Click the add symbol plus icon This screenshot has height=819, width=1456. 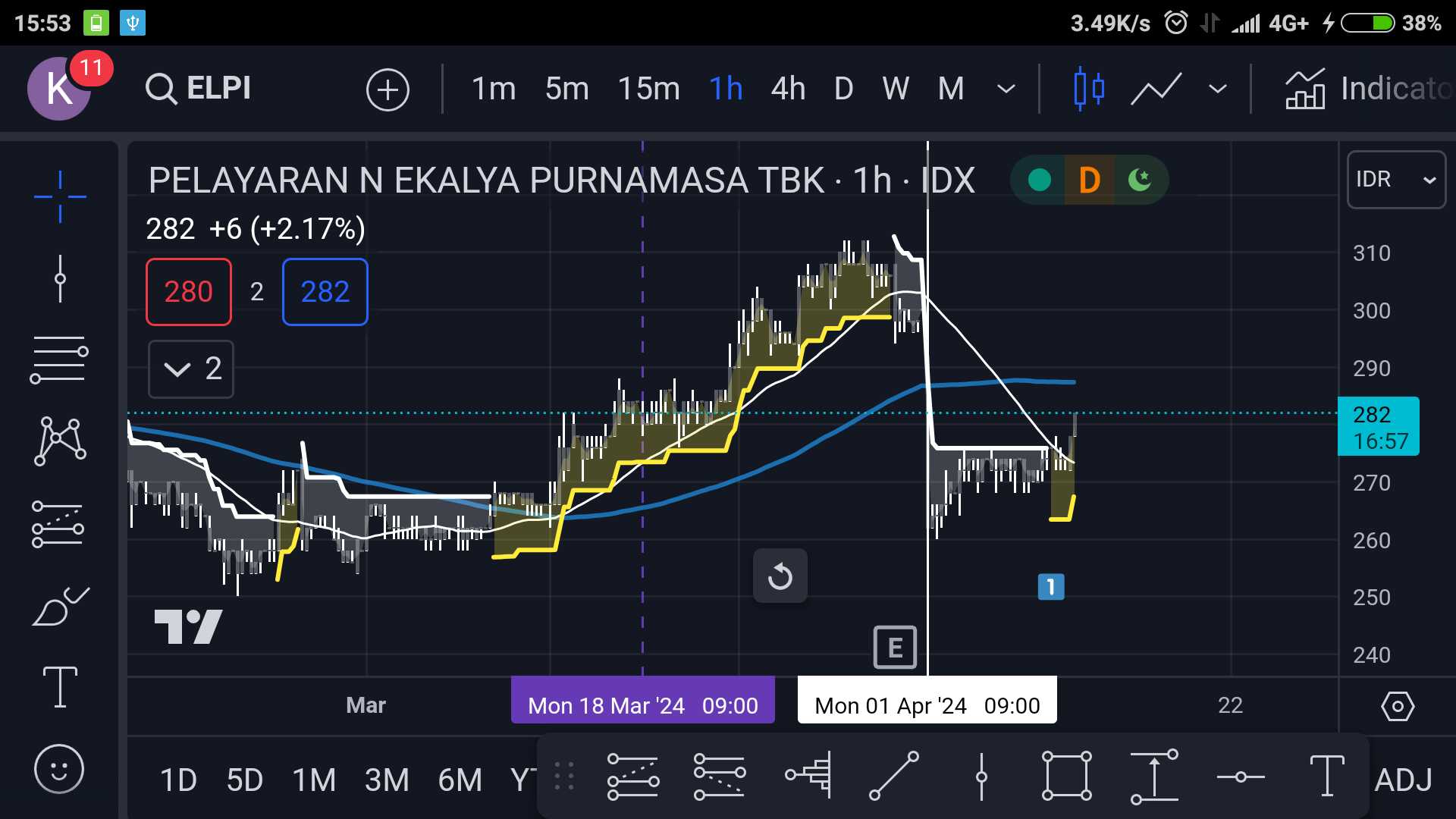click(x=388, y=89)
